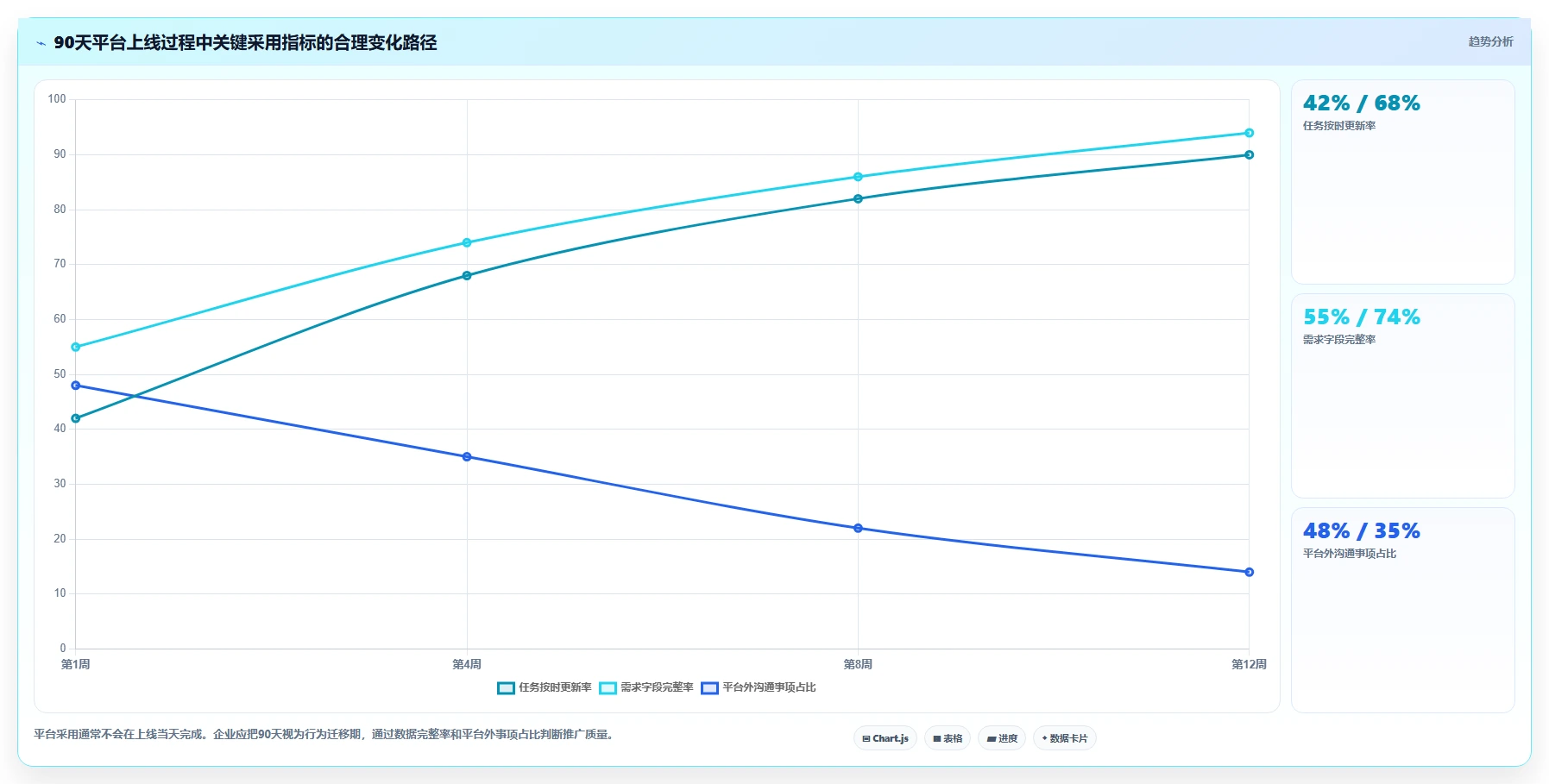Click the 需求字段完整率 data point at 第8周
This screenshot has width=1549, height=784.
point(858,177)
